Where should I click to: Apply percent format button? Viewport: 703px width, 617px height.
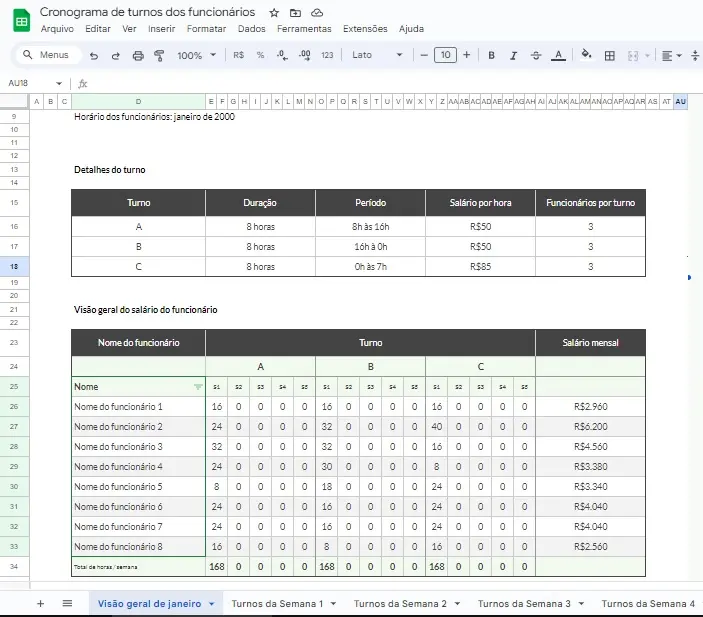pyautogui.click(x=260, y=55)
